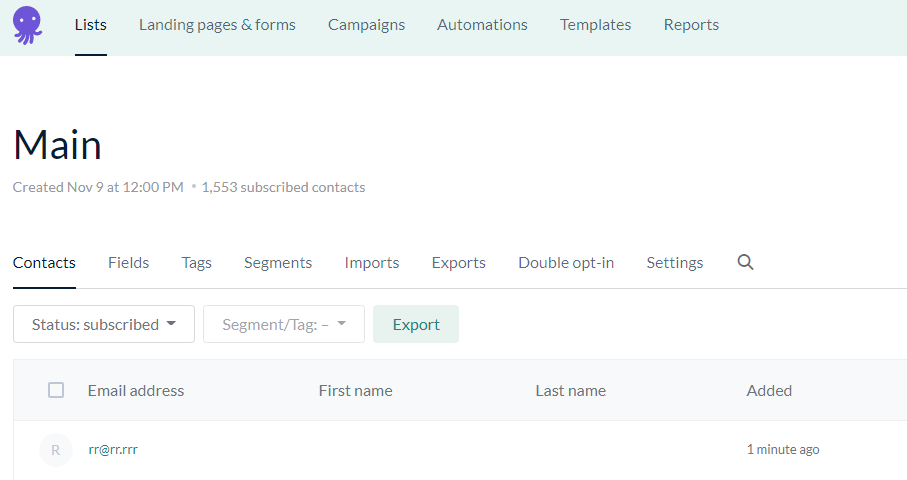Screen dimensions: 907x480
Task: Go to Landing pages & forms
Action: (x=217, y=25)
